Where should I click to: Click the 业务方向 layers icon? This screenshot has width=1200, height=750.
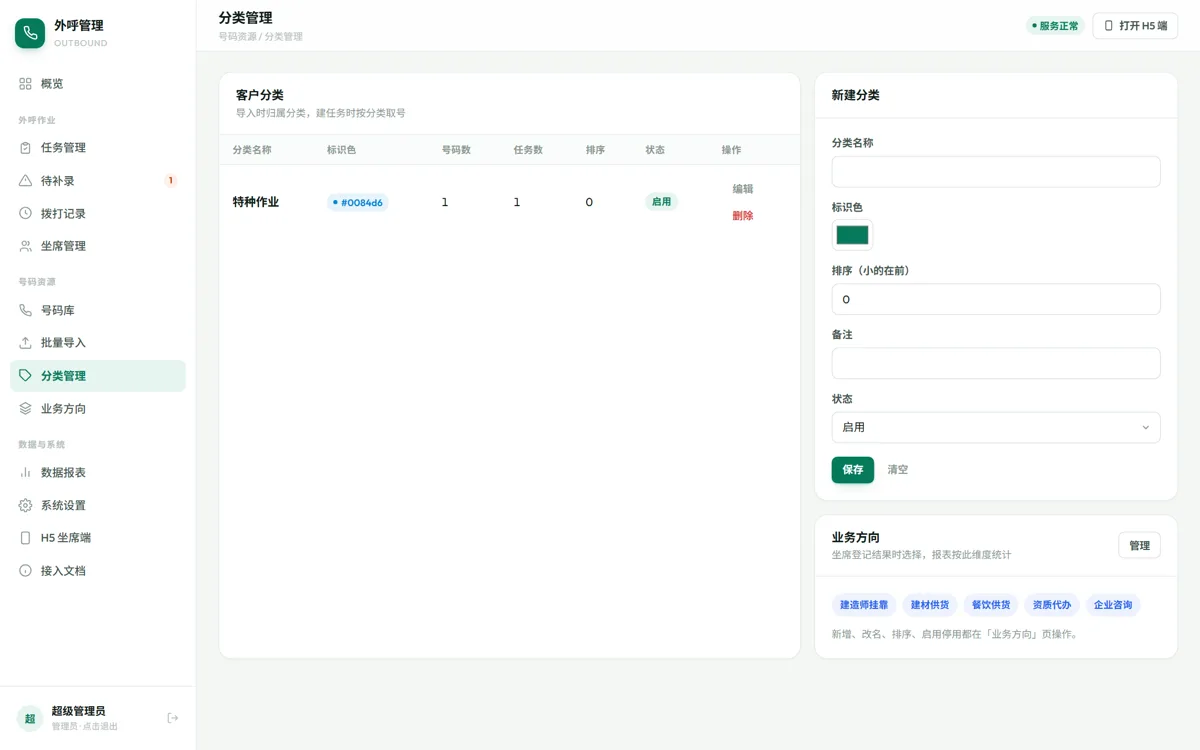26,409
